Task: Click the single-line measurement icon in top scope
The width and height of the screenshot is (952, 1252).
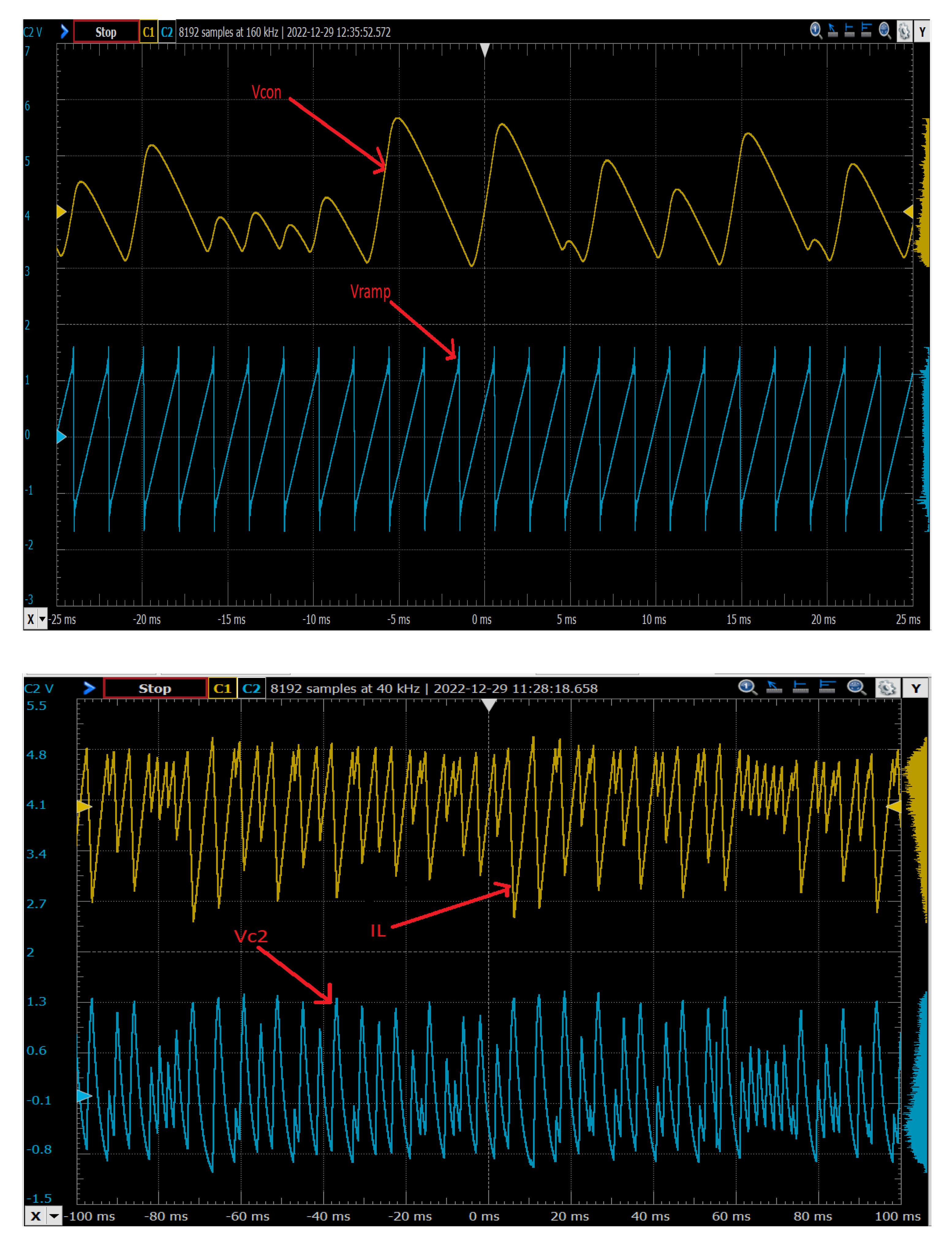Action: pyautogui.click(x=849, y=31)
